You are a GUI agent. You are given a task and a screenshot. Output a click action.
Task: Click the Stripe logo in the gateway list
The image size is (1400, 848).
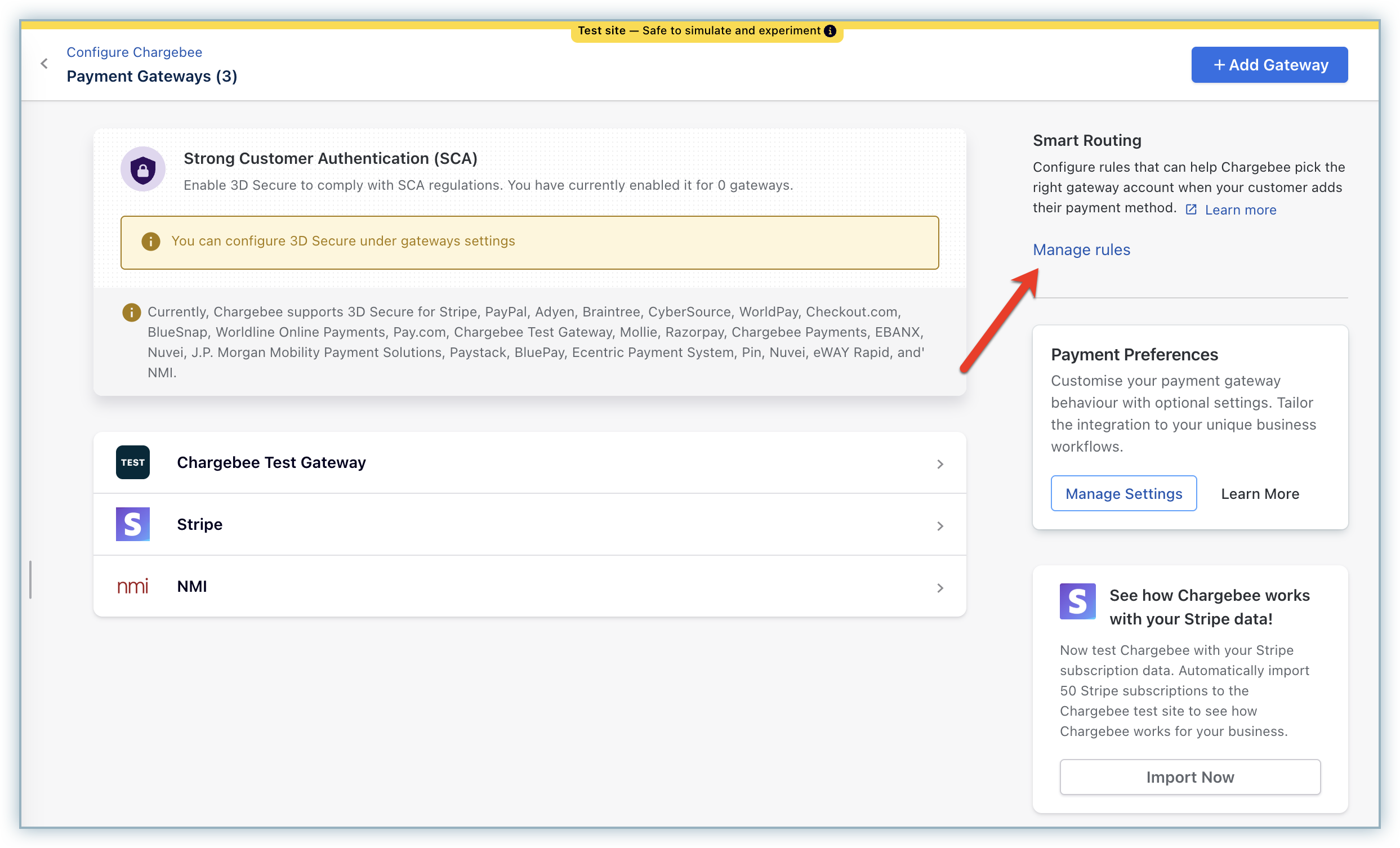click(x=133, y=524)
